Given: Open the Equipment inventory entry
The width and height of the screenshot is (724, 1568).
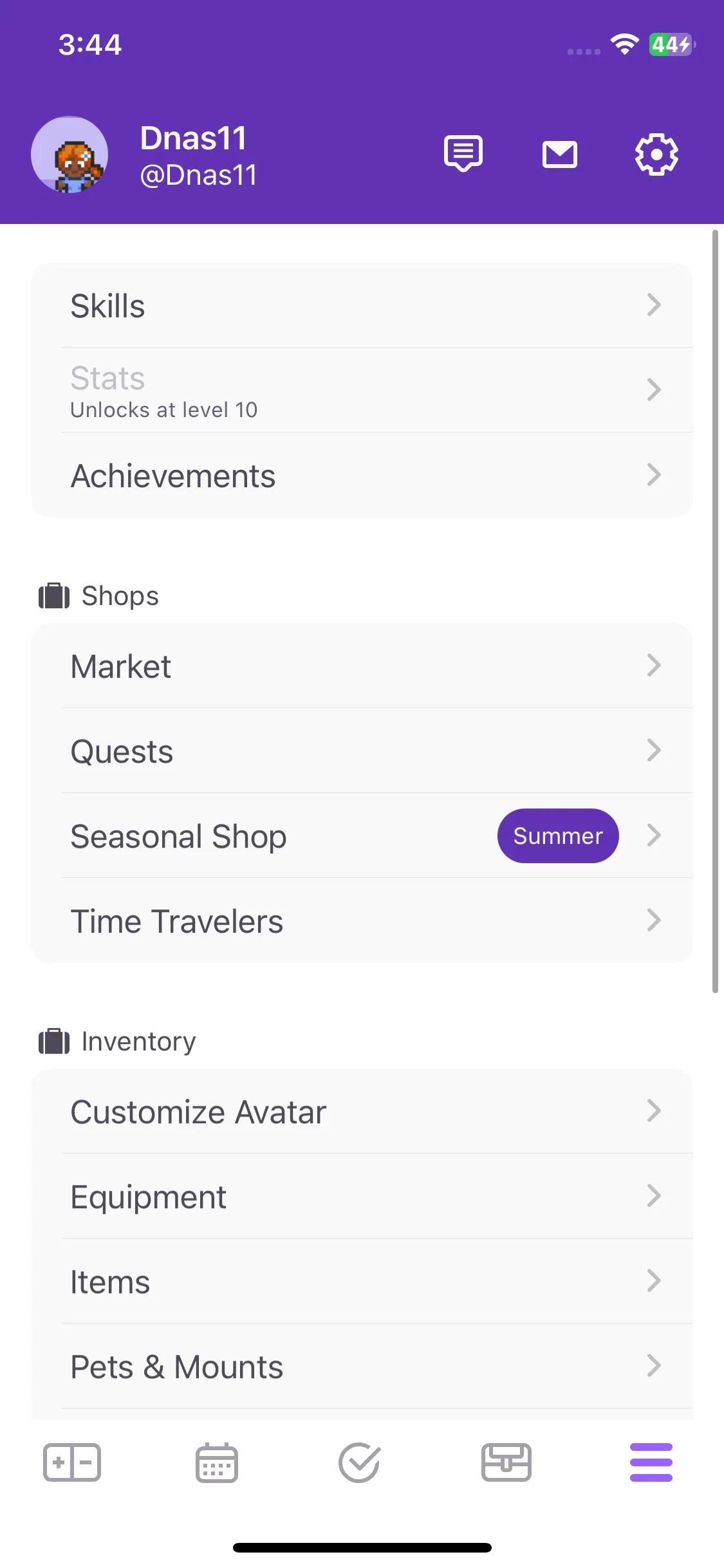Looking at the screenshot, I should 362,1196.
